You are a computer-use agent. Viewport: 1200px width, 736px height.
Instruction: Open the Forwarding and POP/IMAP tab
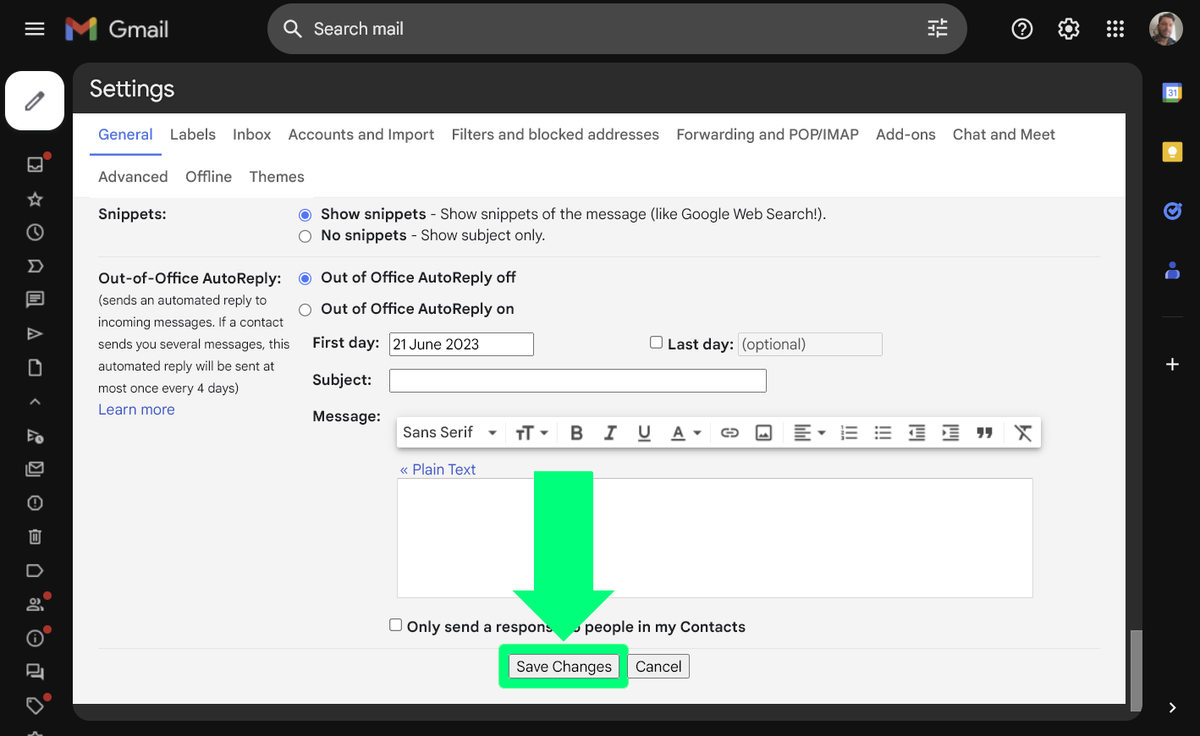coord(766,134)
